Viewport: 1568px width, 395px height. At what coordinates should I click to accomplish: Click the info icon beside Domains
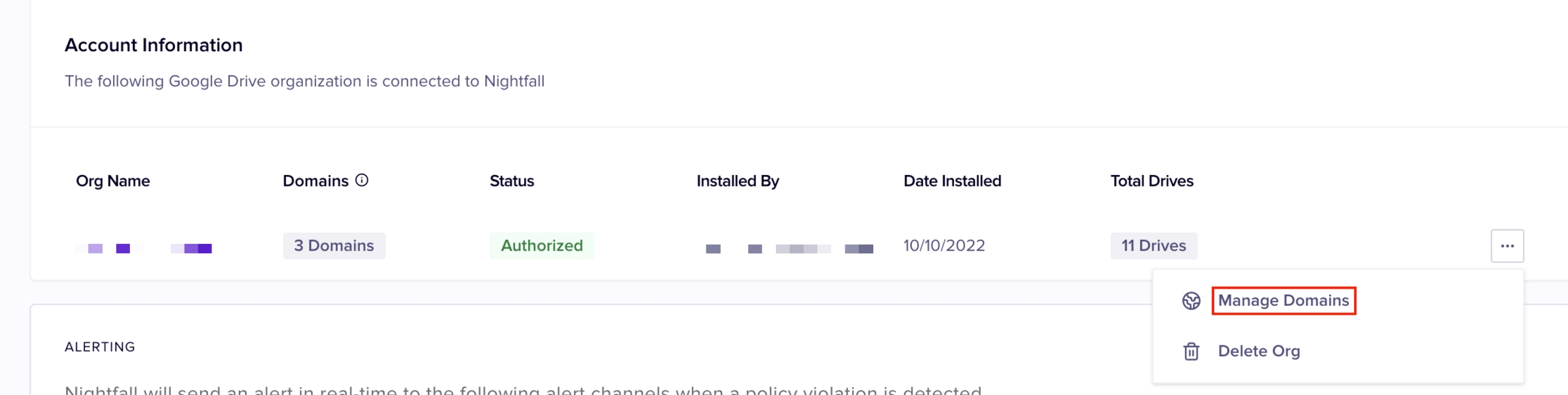(x=362, y=180)
